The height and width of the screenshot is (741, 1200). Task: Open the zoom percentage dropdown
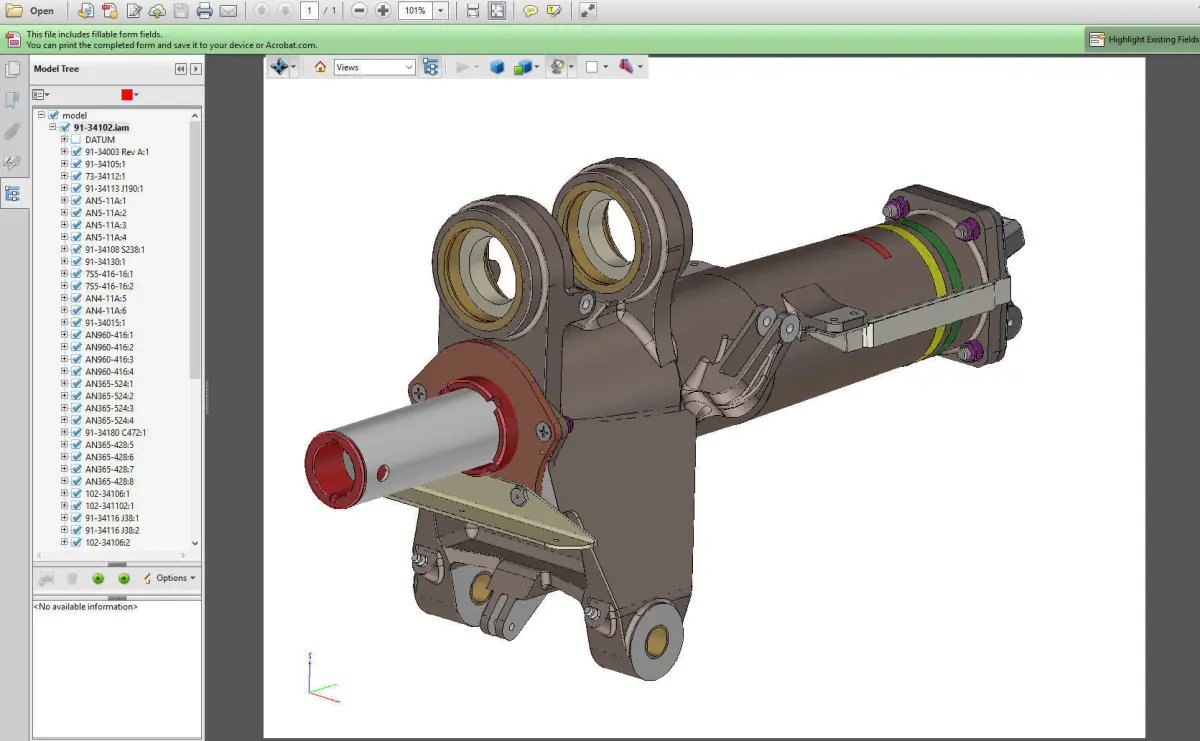pos(440,11)
